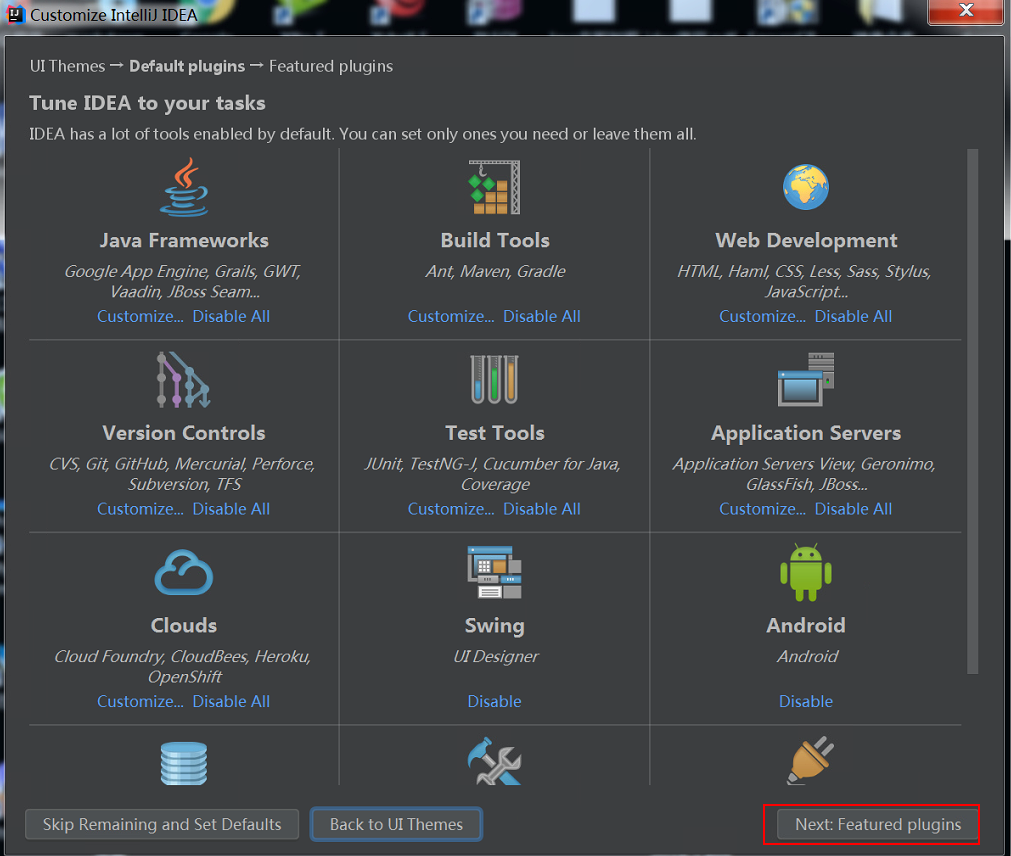Screen dimensions: 1011x856
Task: Click 'Tune IDEA to your tasks' title
Action: [147, 103]
